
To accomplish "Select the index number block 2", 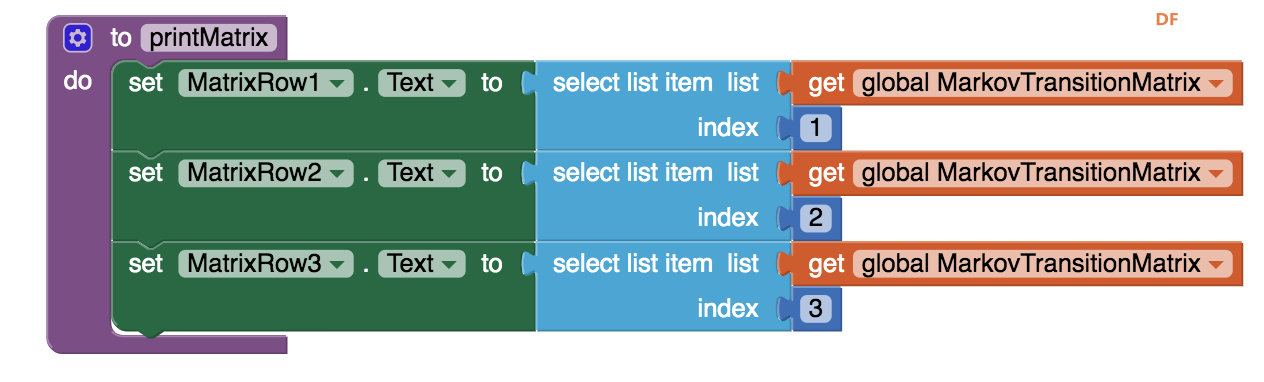I will pyautogui.click(x=816, y=218).
